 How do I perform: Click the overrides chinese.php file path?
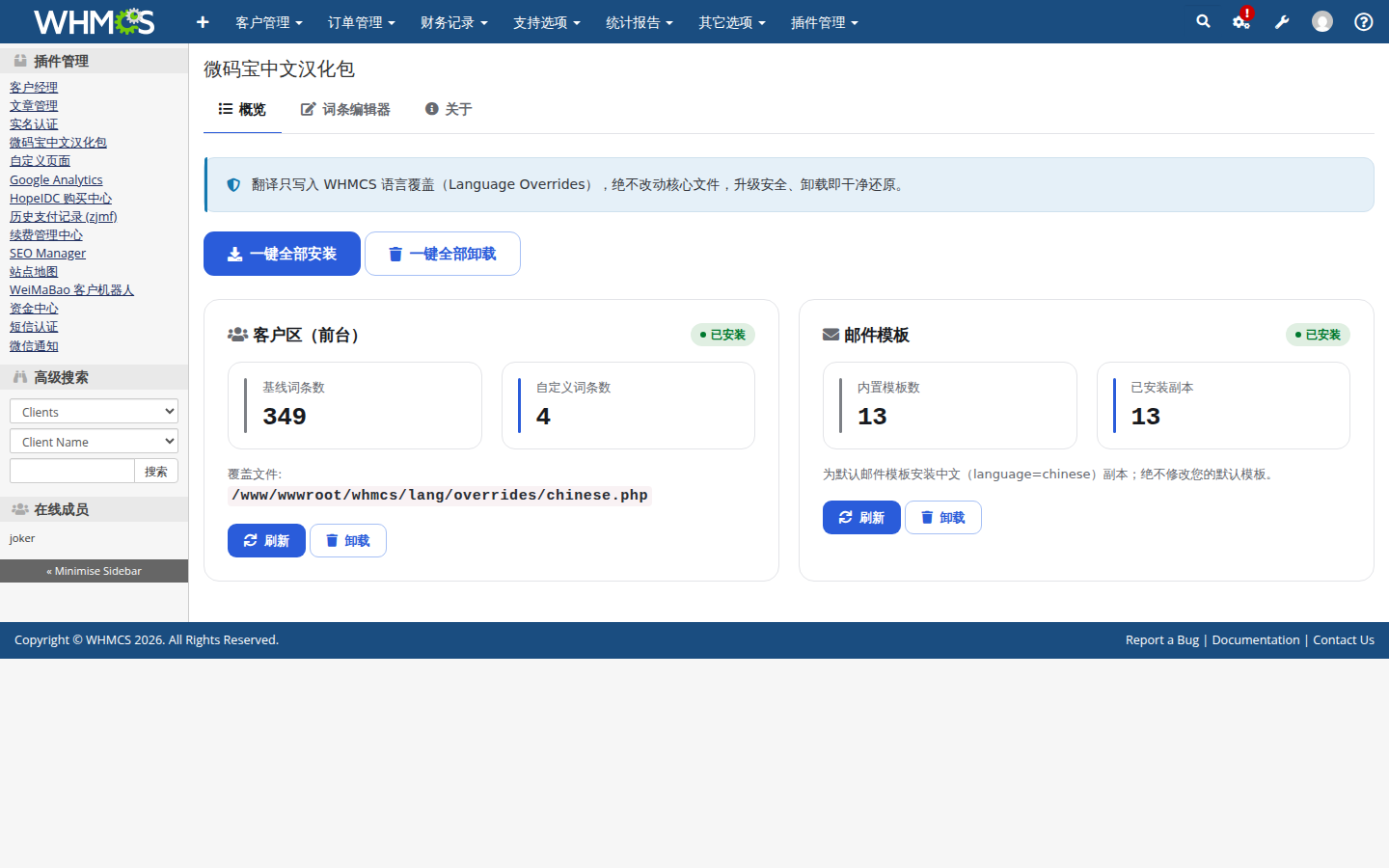point(440,495)
